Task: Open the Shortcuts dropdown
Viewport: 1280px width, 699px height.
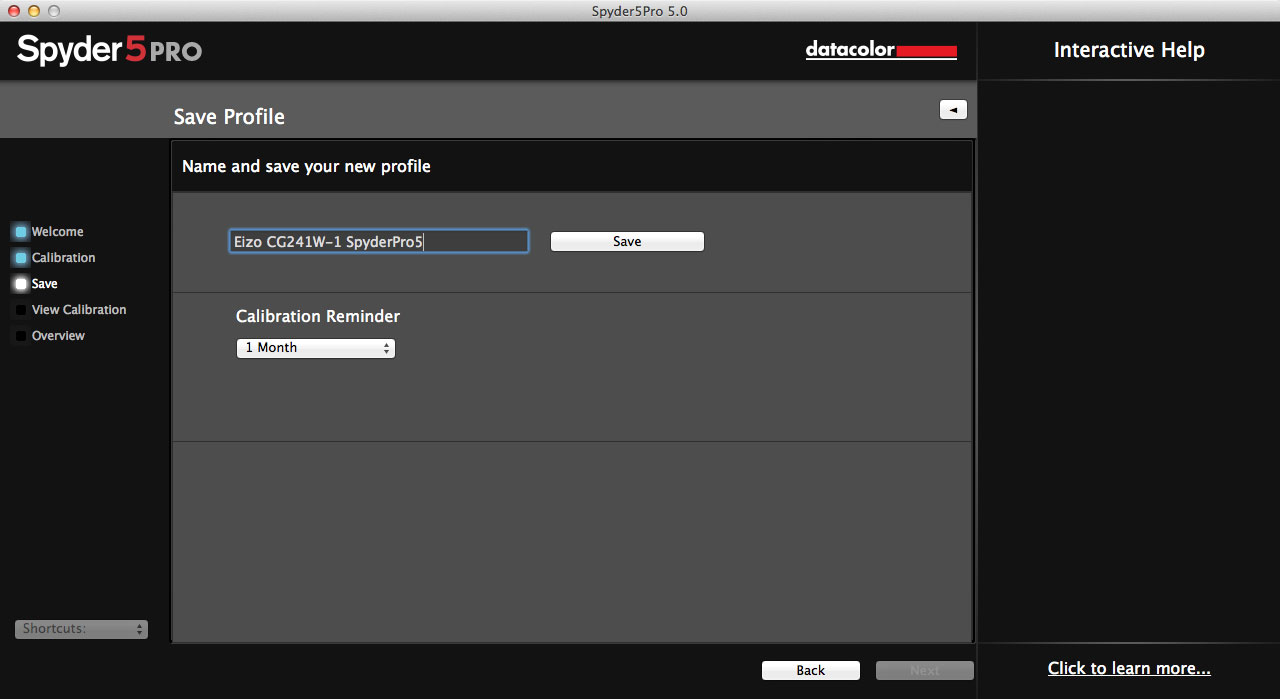Action: coord(81,629)
